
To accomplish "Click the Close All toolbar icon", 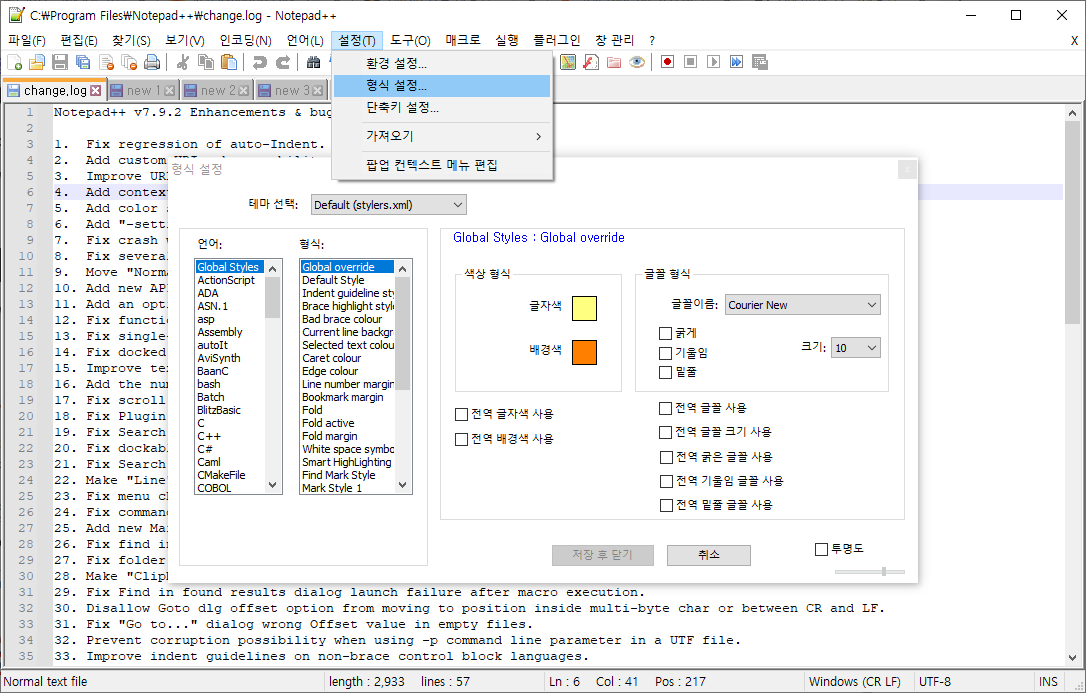I will click(x=129, y=62).
